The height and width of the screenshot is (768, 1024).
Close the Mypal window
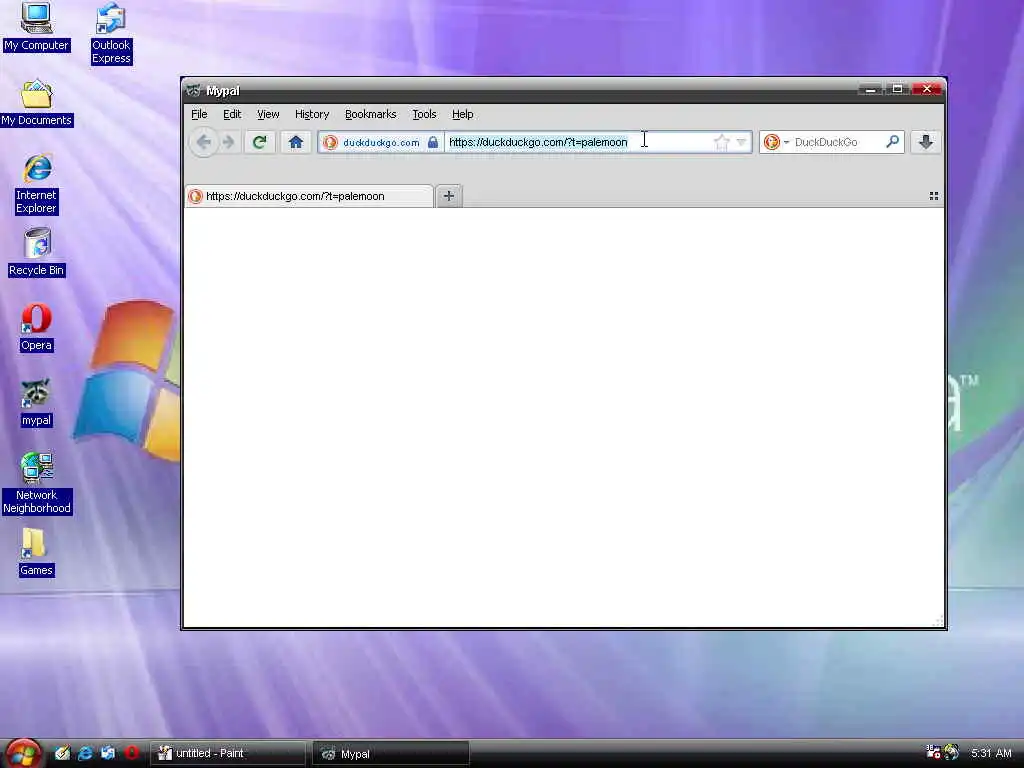[x=927, y=89]
